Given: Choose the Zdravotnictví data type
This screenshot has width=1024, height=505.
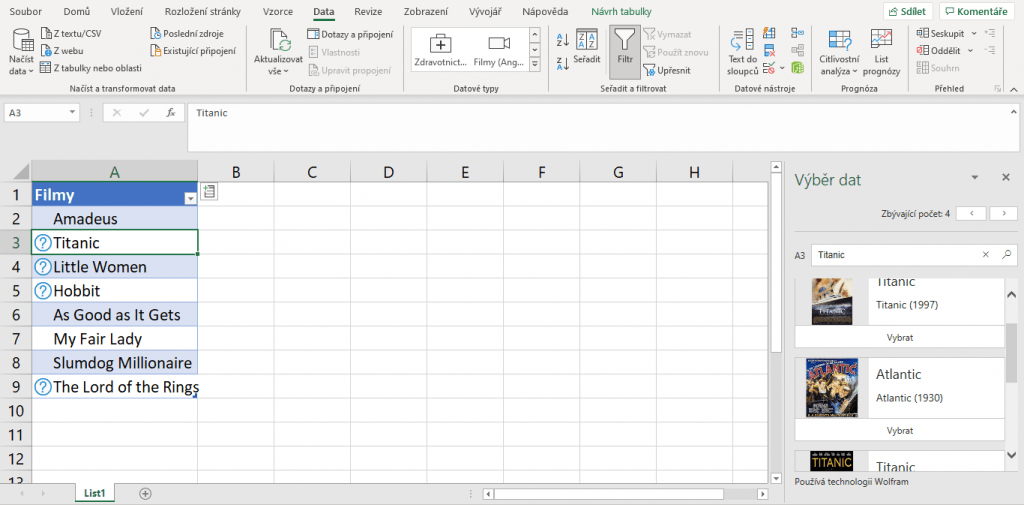Looking at the screenshot, I should [x=441, y=49].
